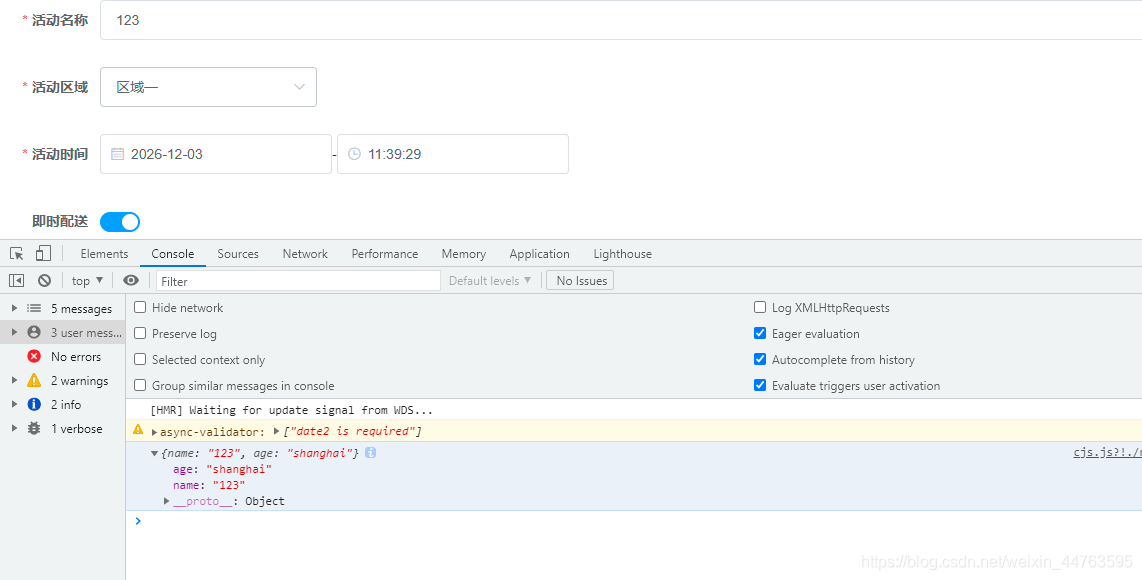The height and width of the screenshot is (580, 1142).
Task: Click the messages list icon
Action: [34, 308]
